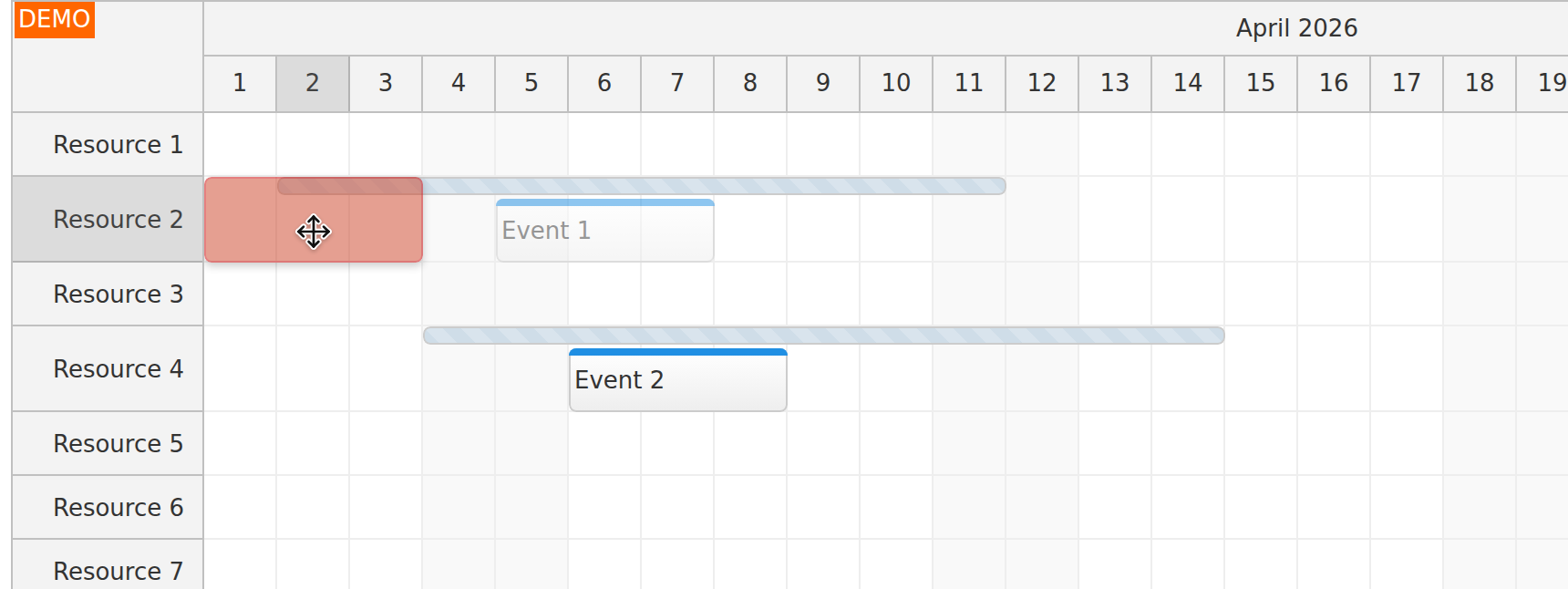Select day 2 in the header

(x=312, y=83)
